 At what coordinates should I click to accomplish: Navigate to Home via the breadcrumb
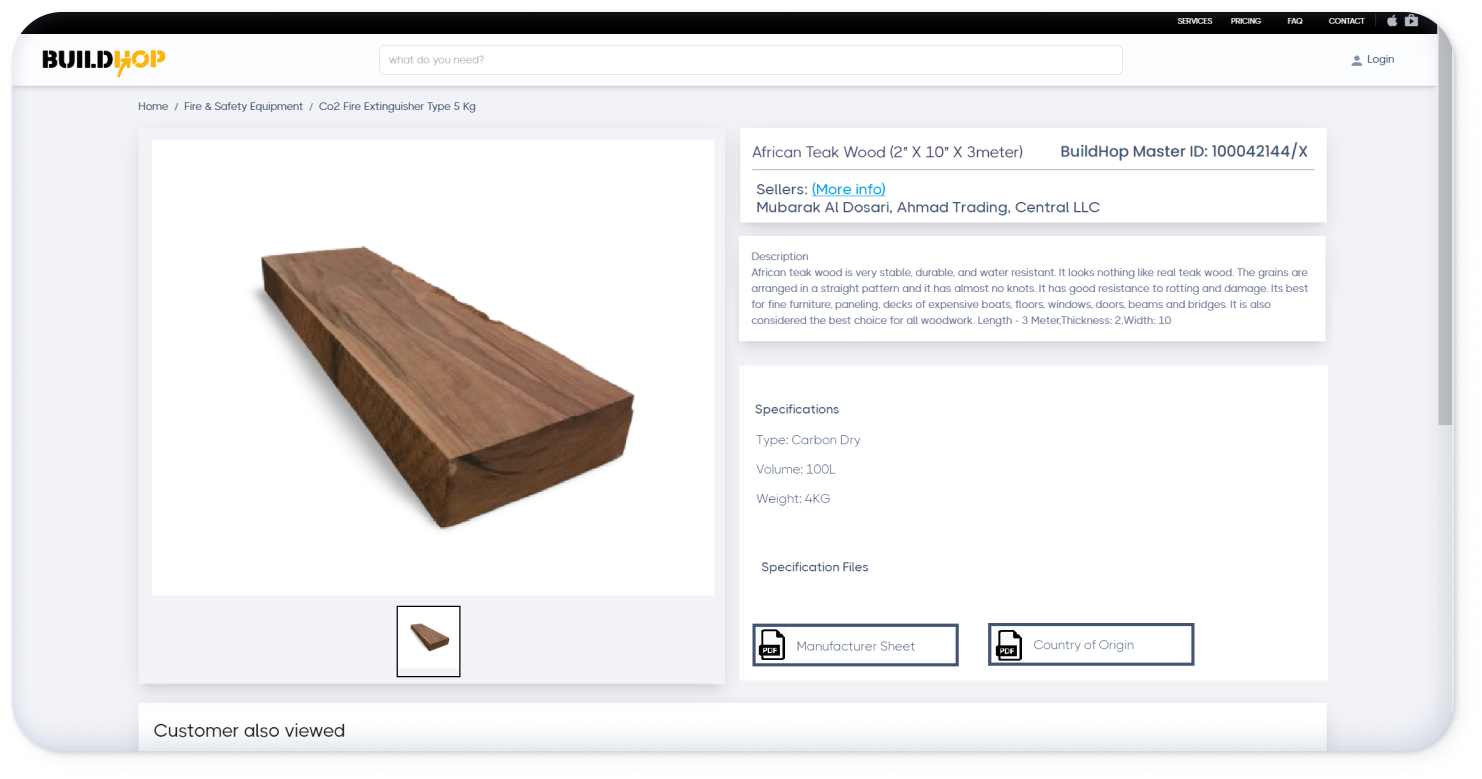click(x=153, y=106)
